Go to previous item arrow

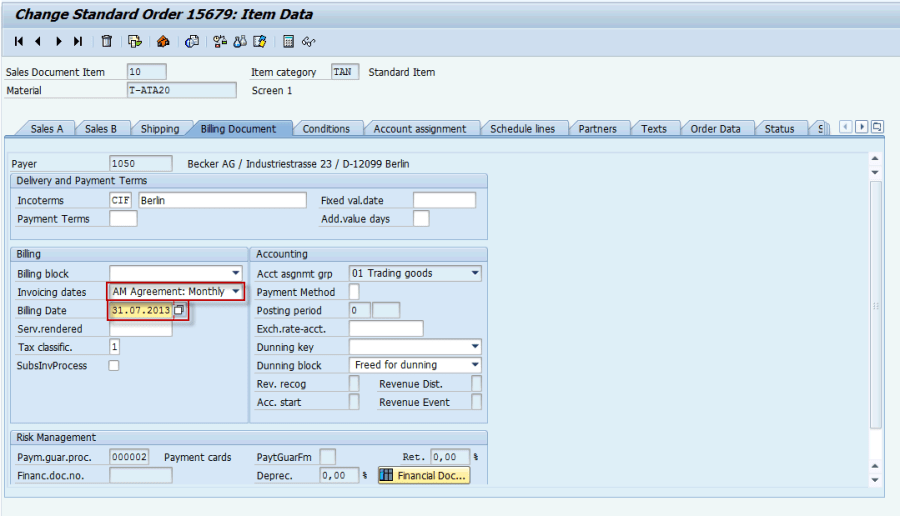(x=38, y=41)
